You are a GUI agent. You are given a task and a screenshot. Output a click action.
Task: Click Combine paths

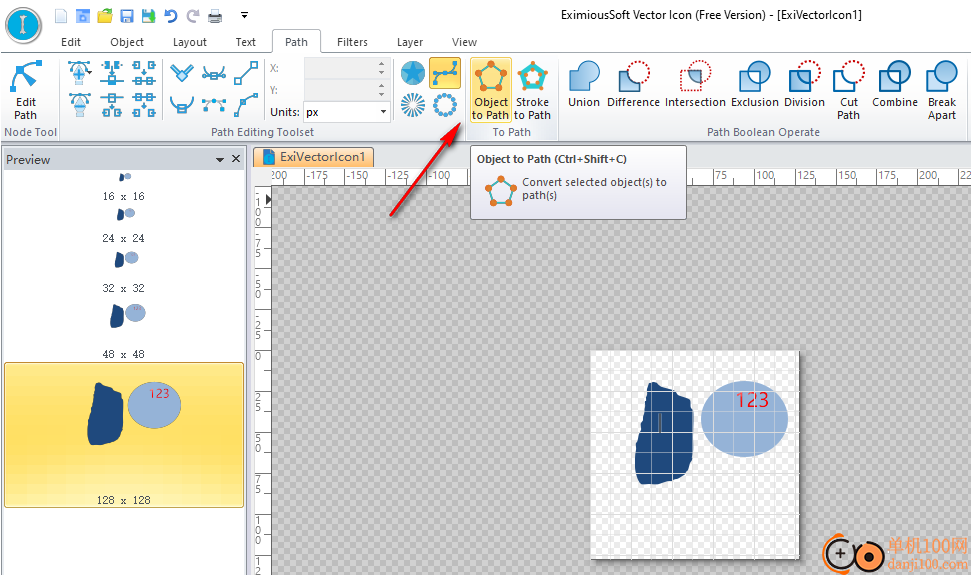pos(894,85)
